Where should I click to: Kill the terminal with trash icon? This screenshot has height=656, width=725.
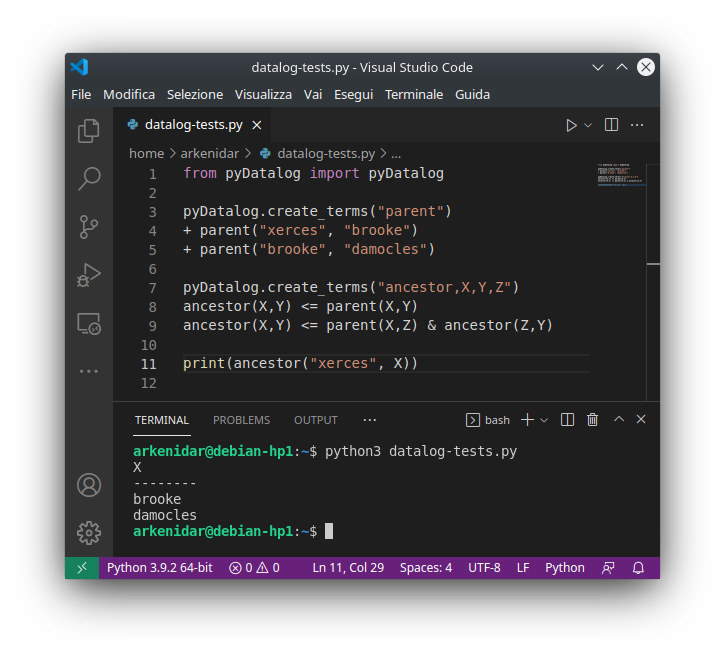[x=592, y=420]
